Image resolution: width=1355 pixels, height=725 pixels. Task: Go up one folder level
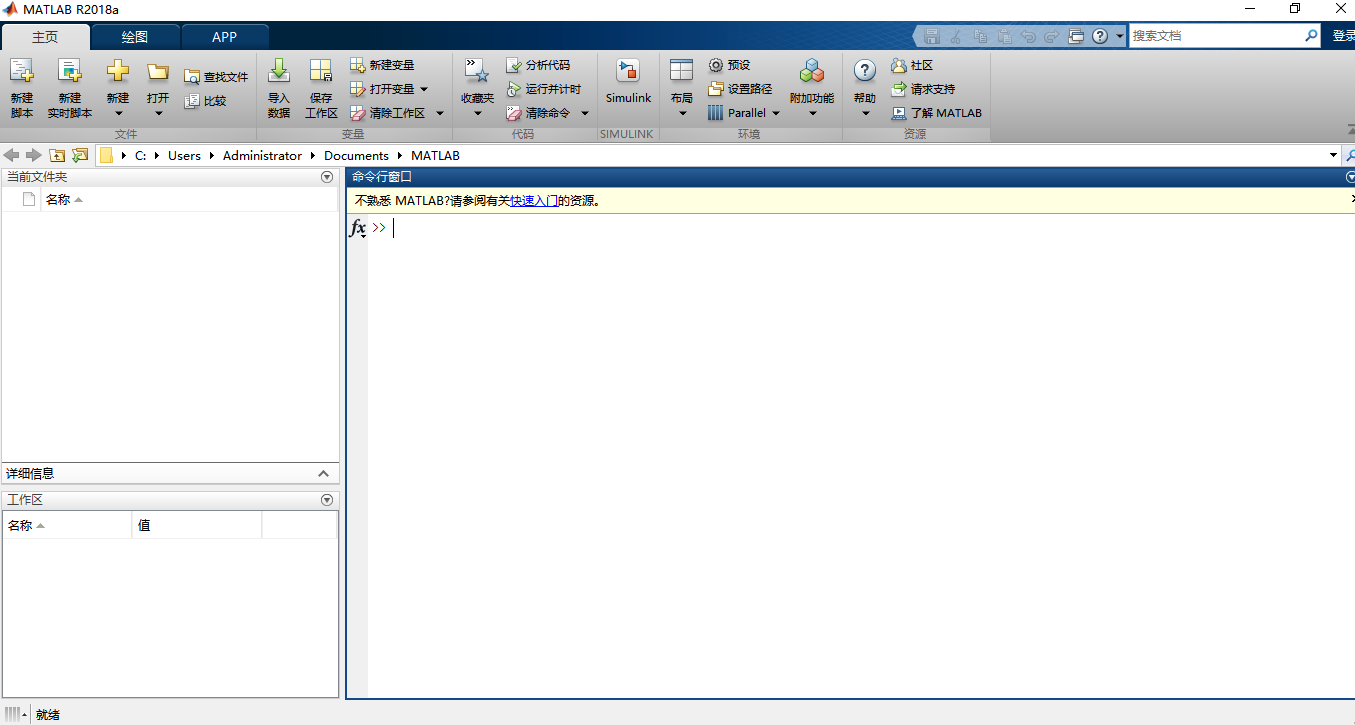tap(57, 155)
